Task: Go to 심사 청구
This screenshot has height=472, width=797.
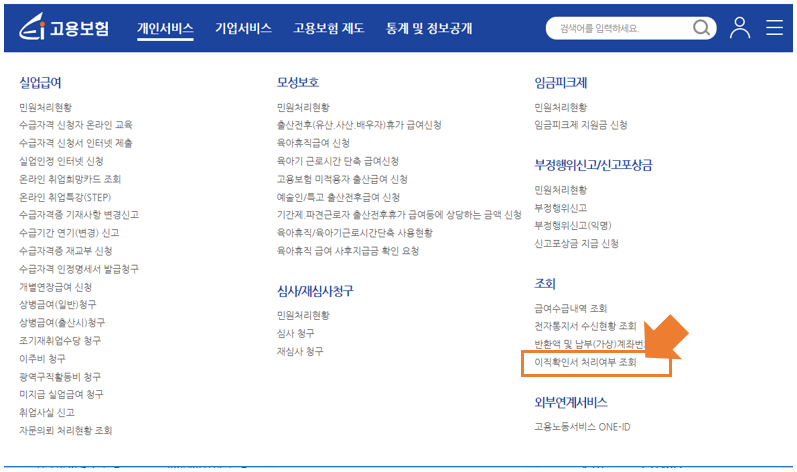Action: (x=295, y=333)
